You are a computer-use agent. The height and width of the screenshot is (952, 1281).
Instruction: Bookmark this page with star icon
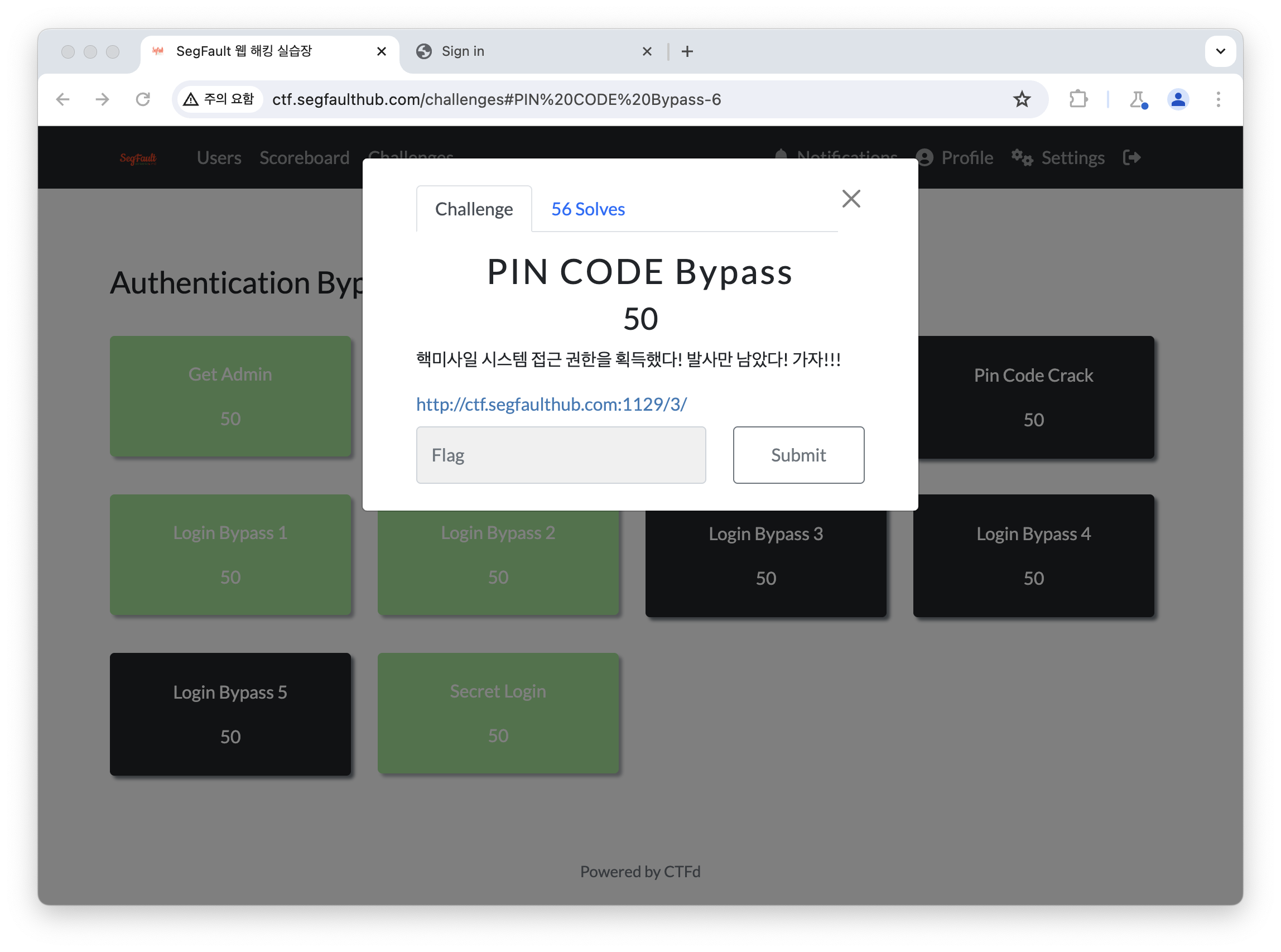(x=1021, y=99)
